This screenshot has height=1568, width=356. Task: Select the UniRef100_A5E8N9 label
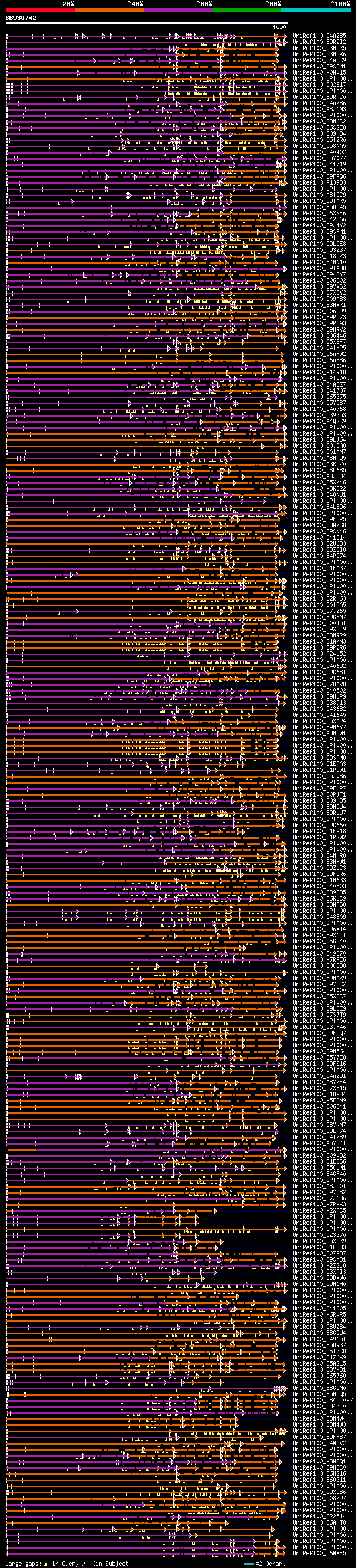point(319,1101)
